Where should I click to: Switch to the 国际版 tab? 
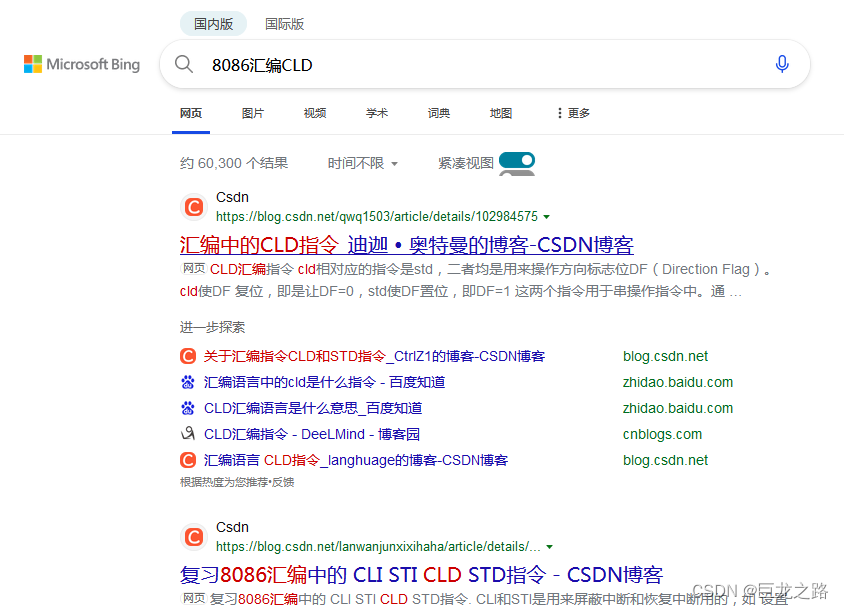pyautogui.click(x=284, y=24)
